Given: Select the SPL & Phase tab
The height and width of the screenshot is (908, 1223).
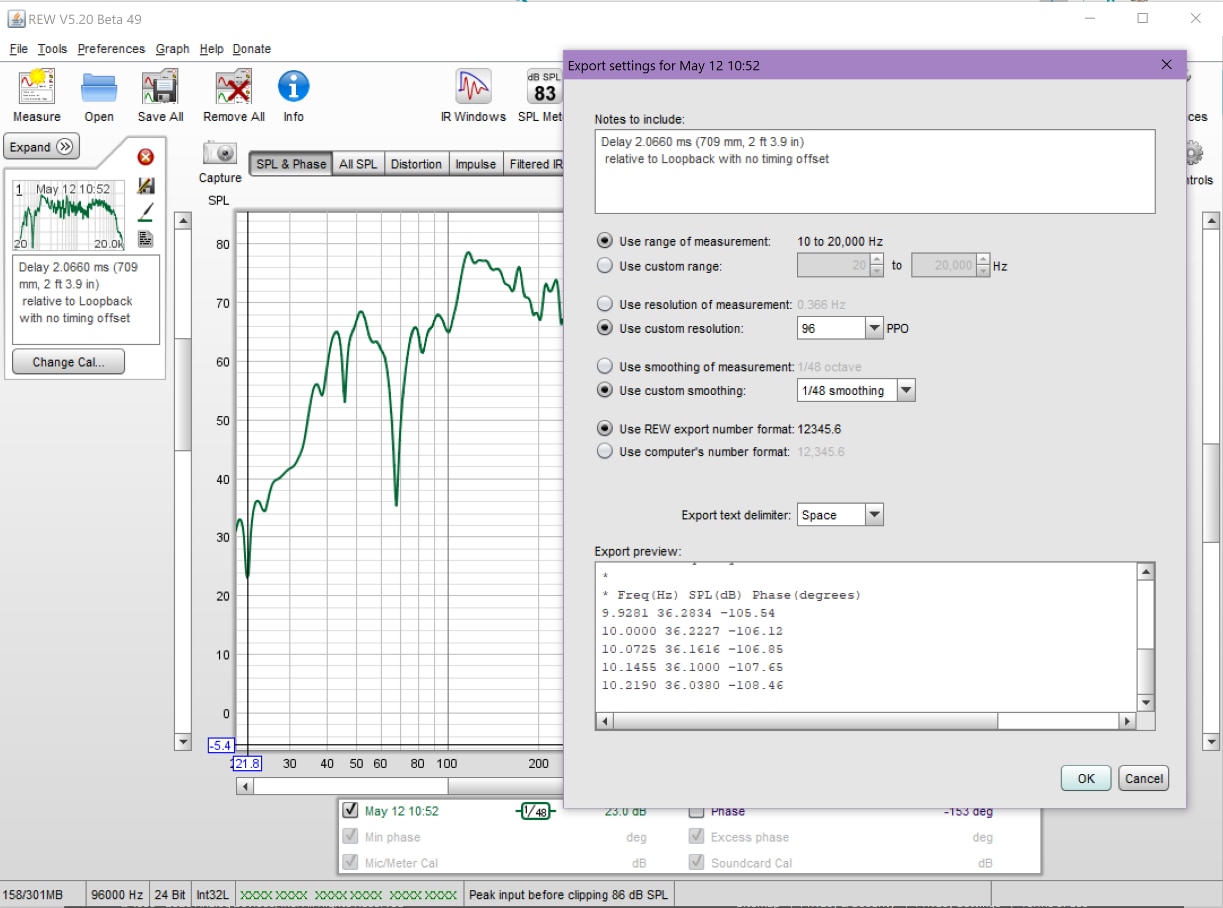Looking at the screenshot, I should click(x=291, y=164).
